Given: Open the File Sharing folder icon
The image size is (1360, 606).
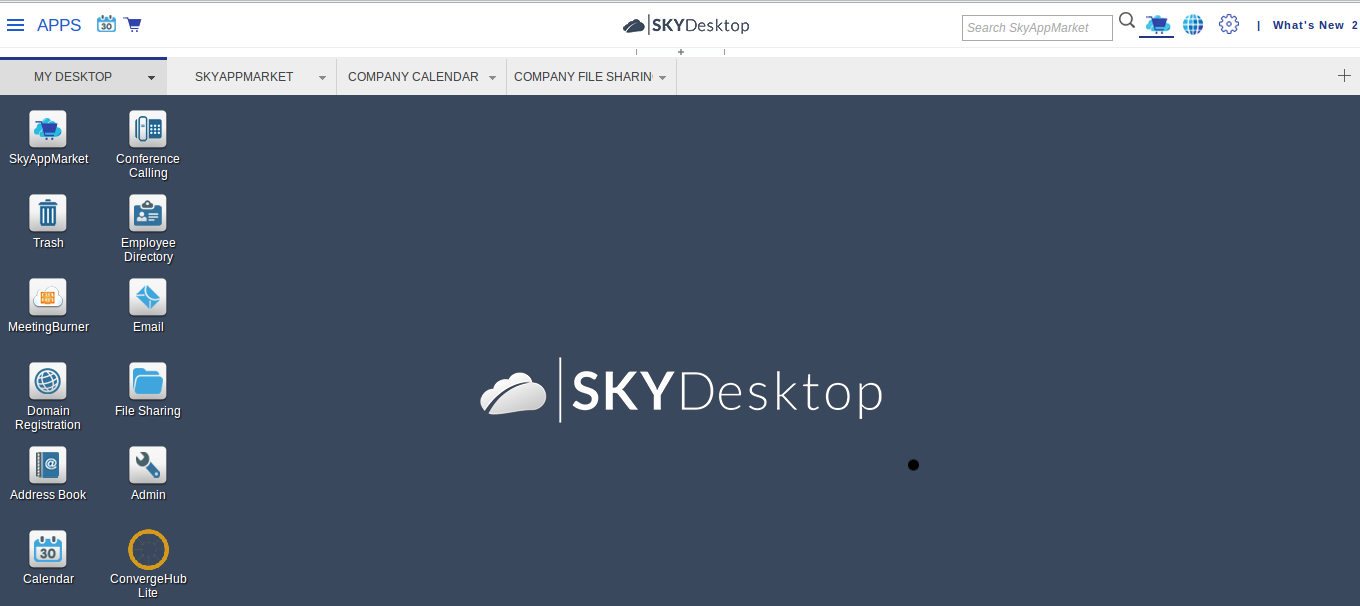Looking at the screenshot, I should (x=148, y=381).
